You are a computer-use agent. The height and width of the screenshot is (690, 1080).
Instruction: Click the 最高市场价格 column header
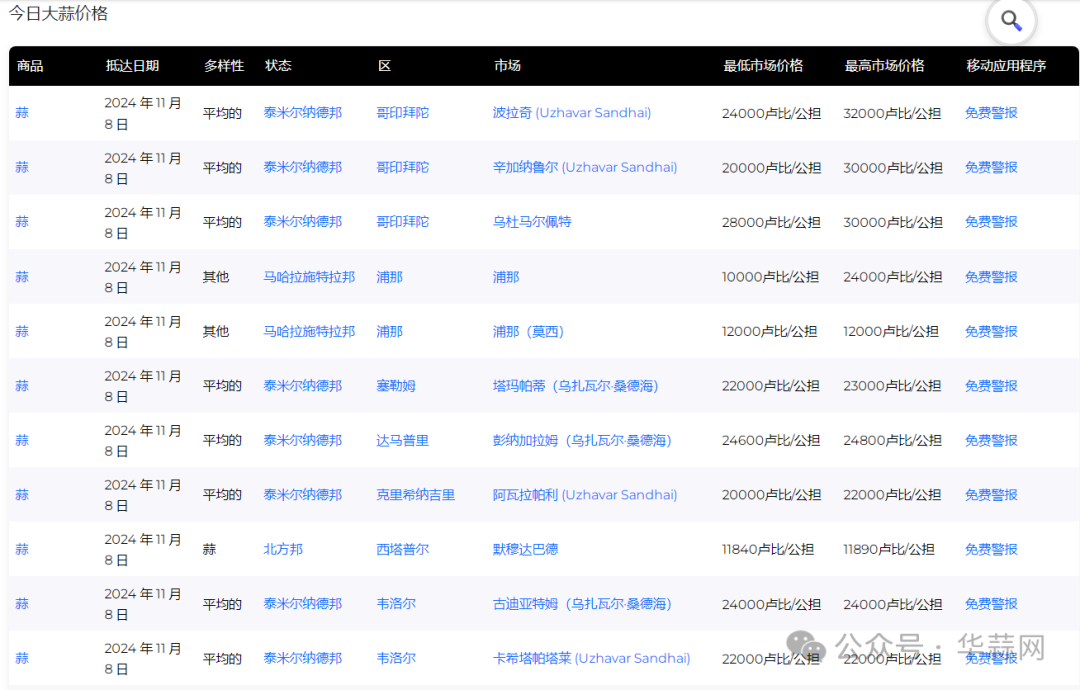[x=884, y=65]
